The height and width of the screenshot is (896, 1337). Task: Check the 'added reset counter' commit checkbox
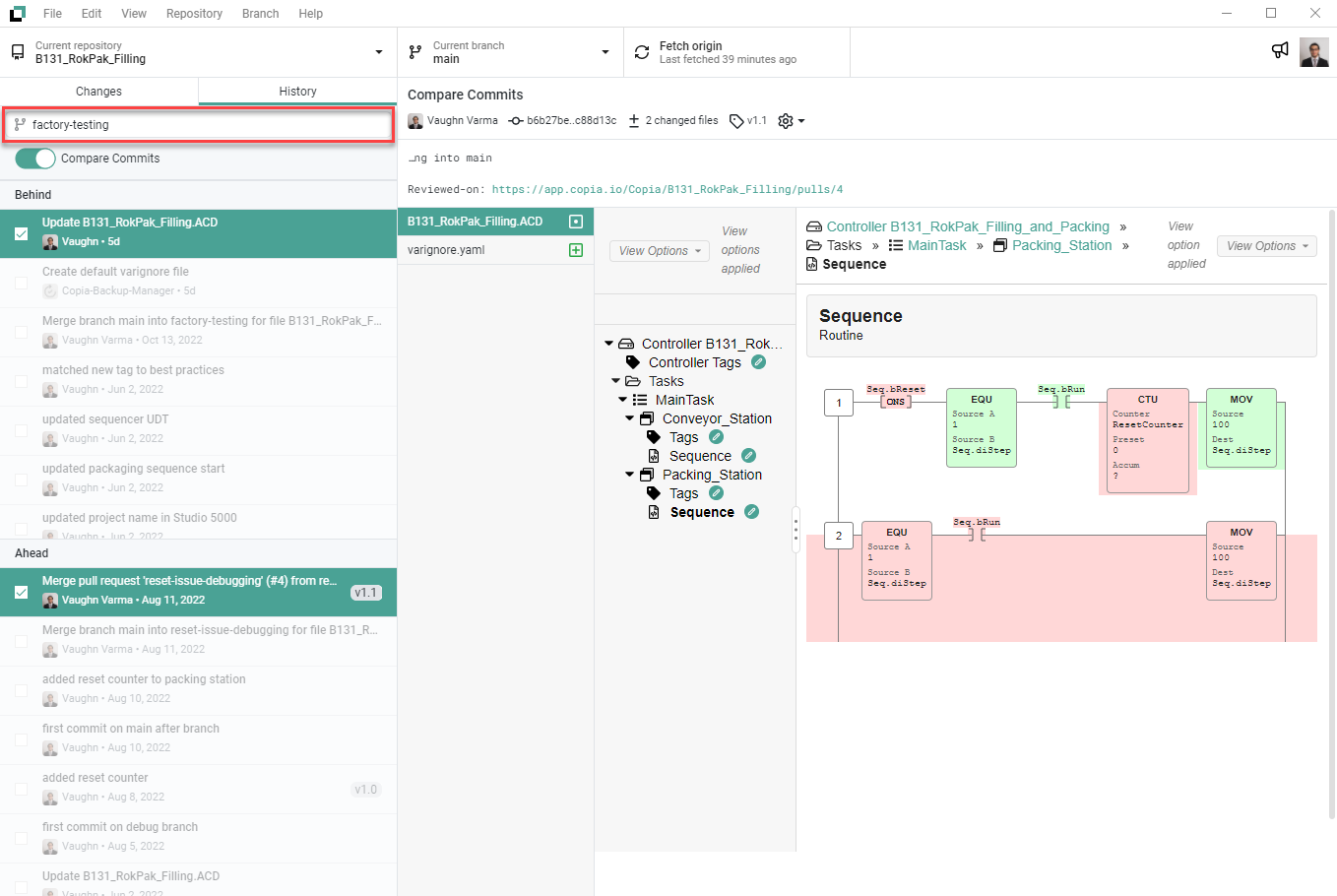22,789
